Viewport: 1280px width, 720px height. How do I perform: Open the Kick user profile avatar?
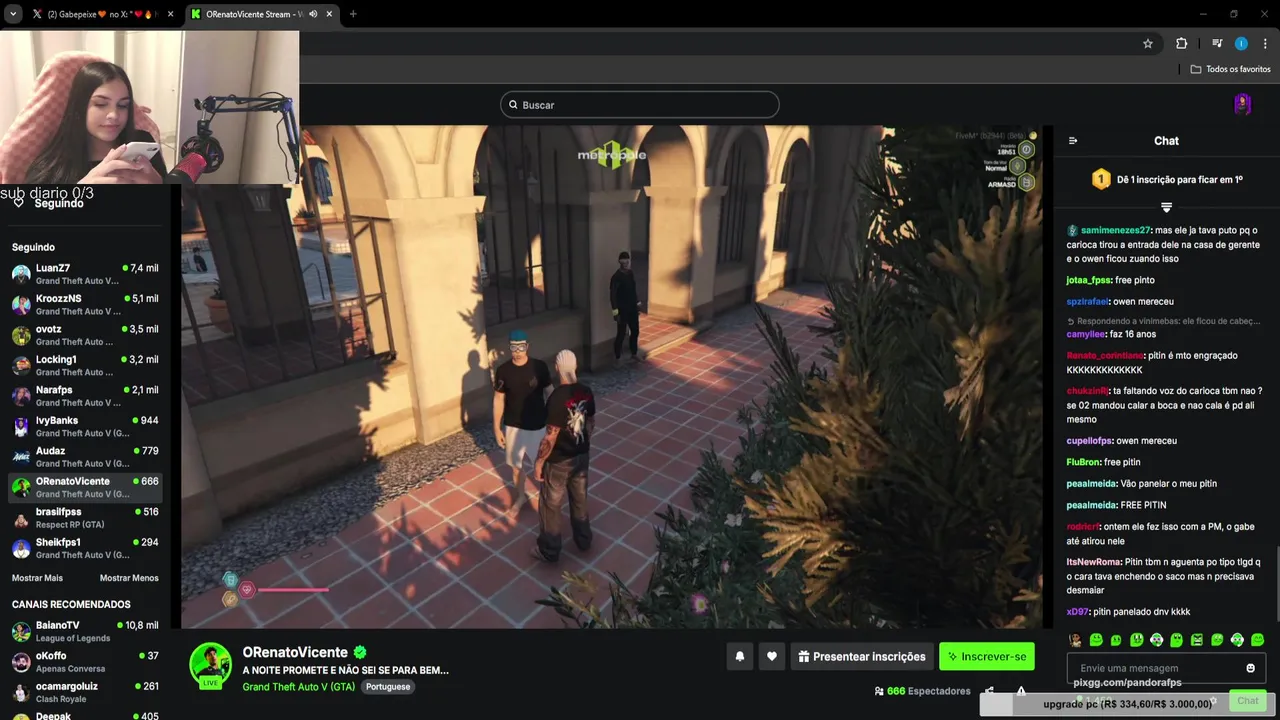[x=1242, y=104]
